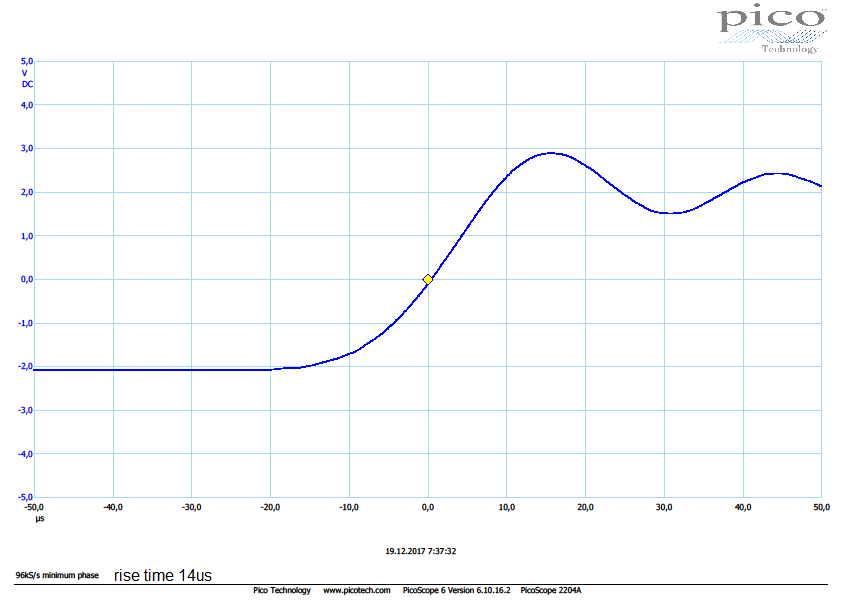The image size is (842, 600).
Task: Click the V unit label on voltage axis
Action: click(x=25, y=73)
